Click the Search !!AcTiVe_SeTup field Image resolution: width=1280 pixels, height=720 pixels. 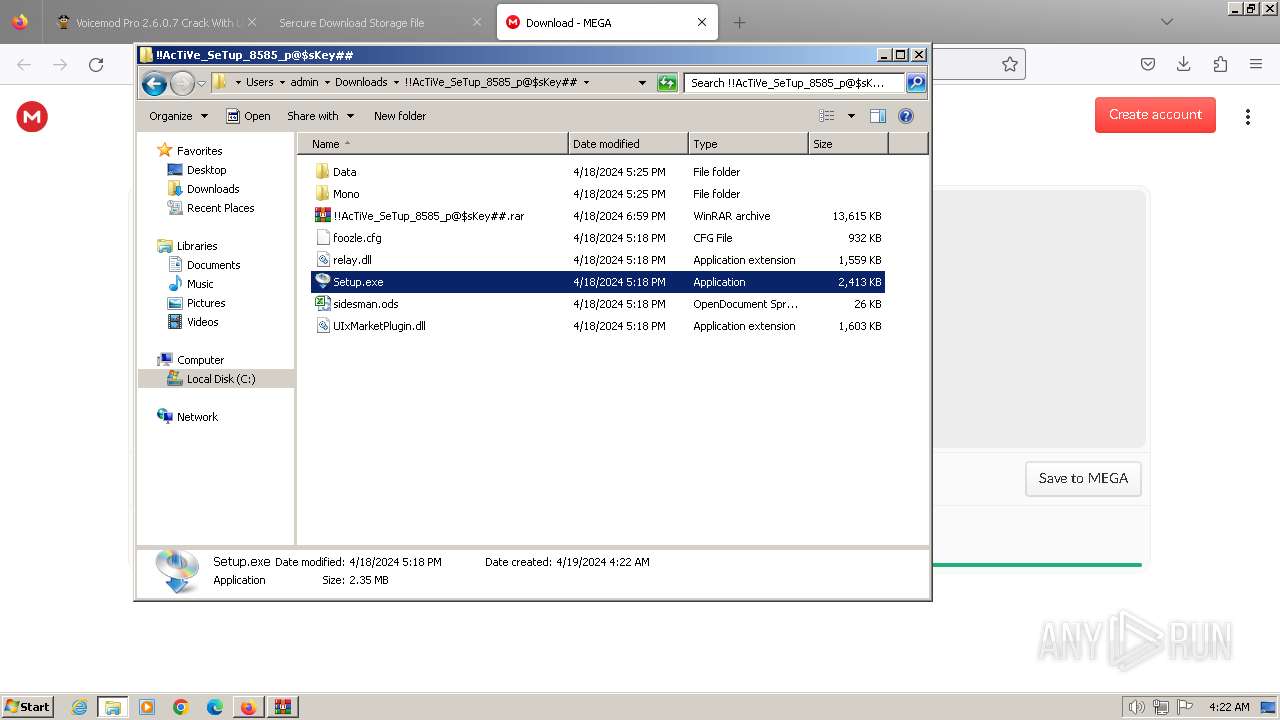794,83
